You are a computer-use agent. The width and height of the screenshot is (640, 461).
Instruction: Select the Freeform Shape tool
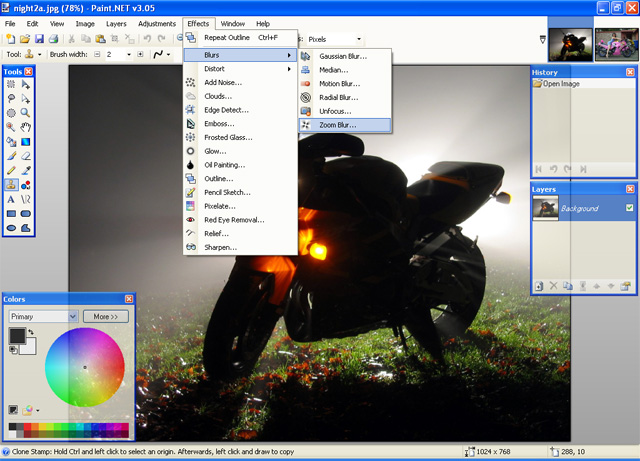(x=26, y=228)
